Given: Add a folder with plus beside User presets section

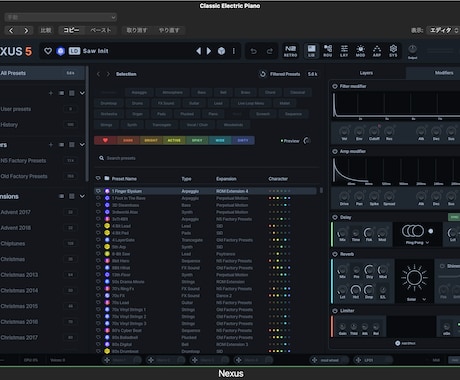Looking at the screenshot, I should tap(51, 93).
